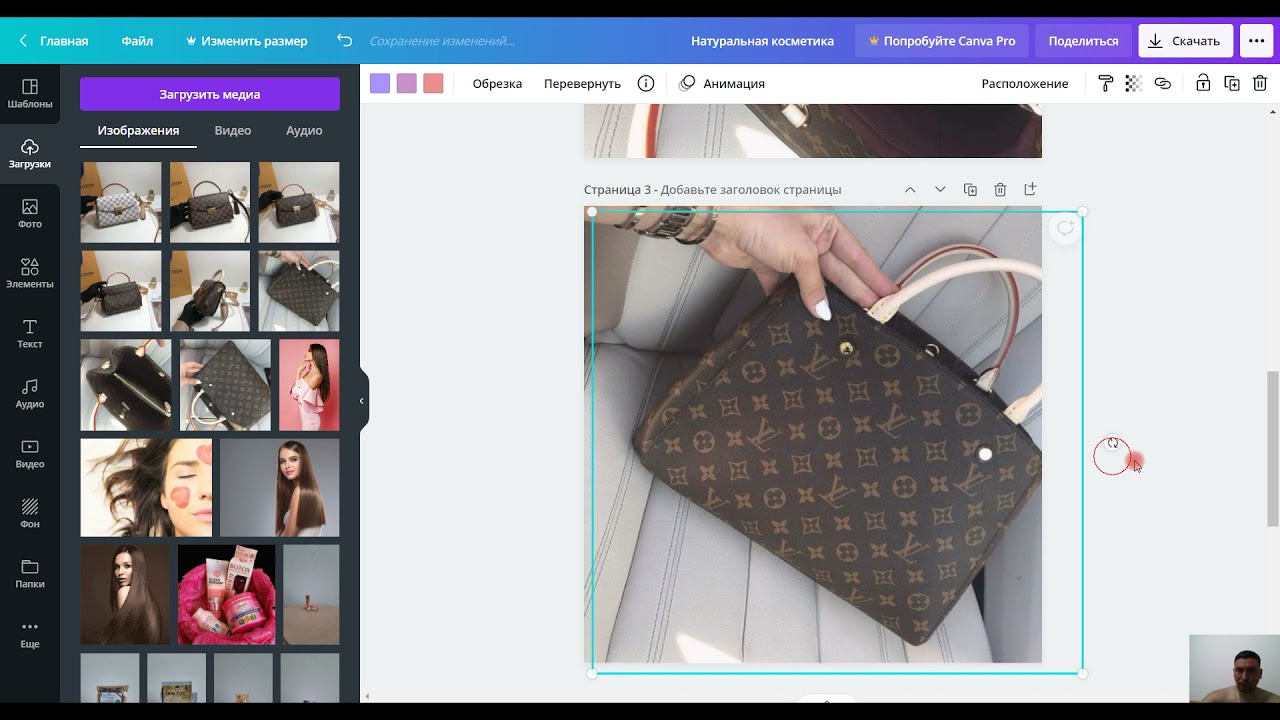The height and width of the screenshot is (720, 1280).
Task: Select the mauve color swatch
Action: (x=406, y=83)
